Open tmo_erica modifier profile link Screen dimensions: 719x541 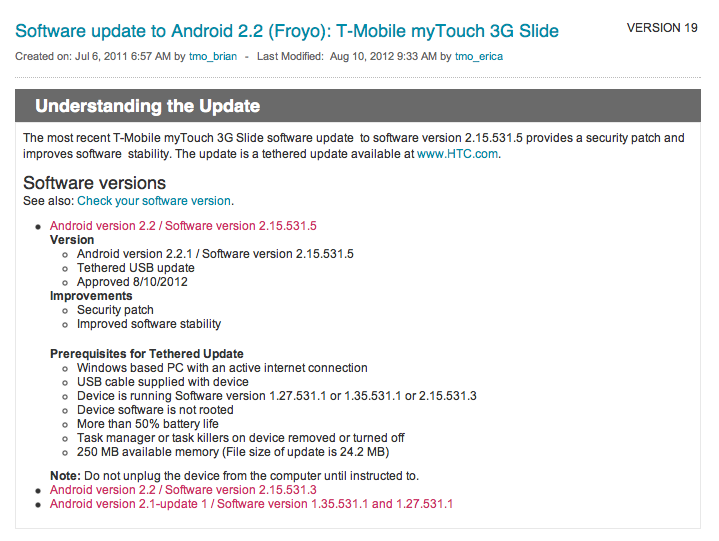pos(479,56)
